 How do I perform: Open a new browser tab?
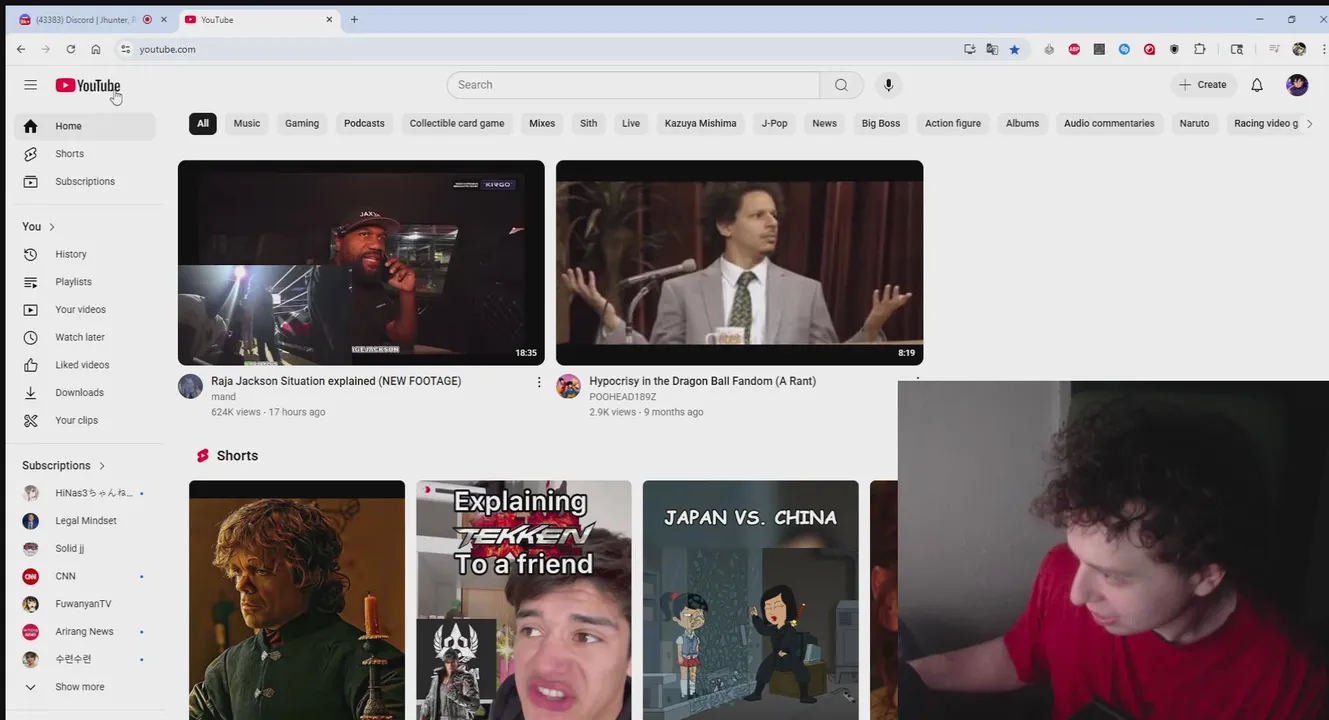click(x=354, y=19)
